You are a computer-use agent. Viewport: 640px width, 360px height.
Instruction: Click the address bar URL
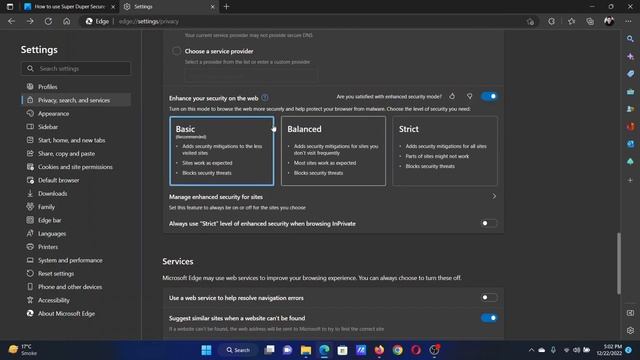click(x=149, y=21)
